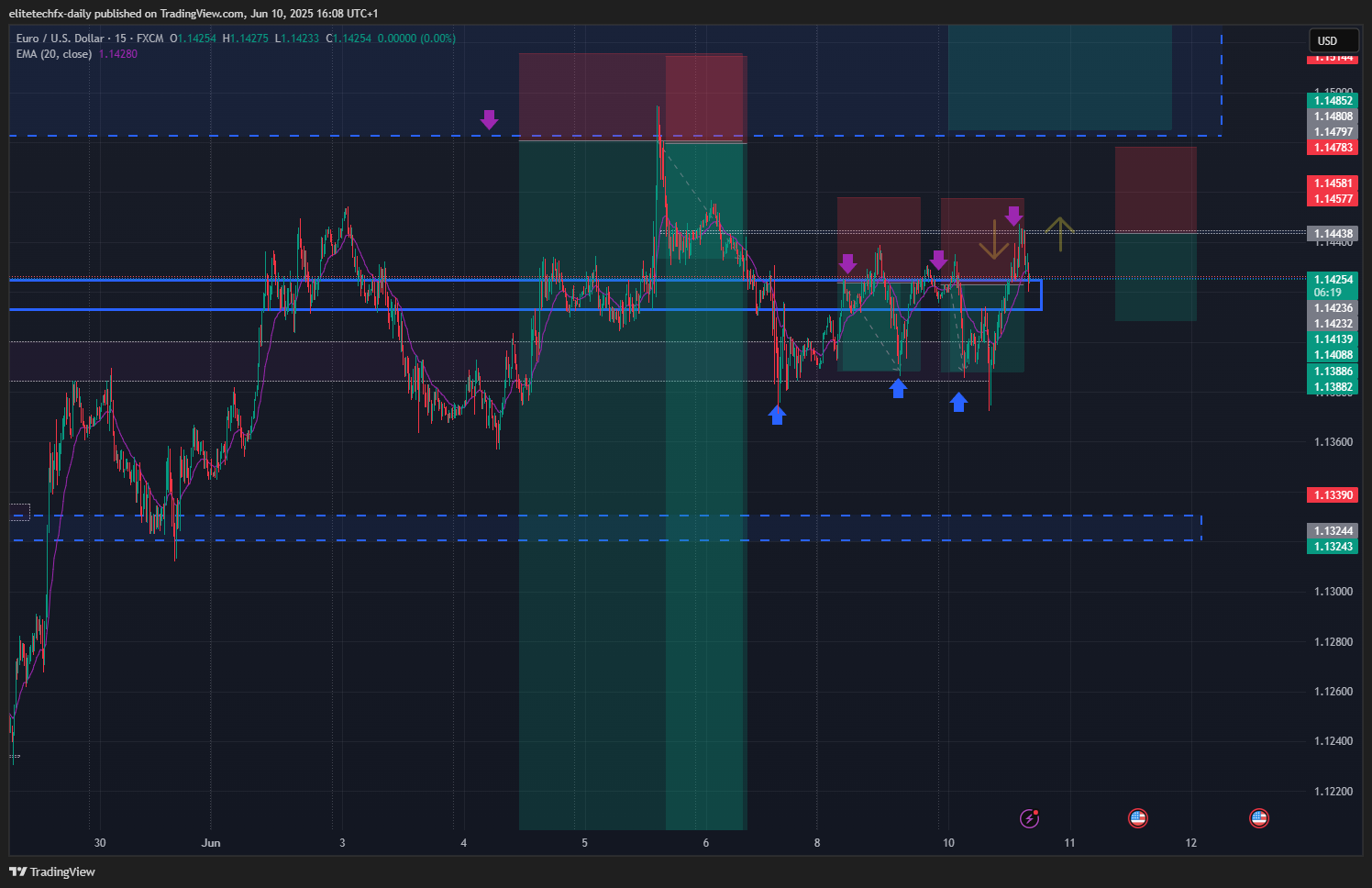Select the red 1.13390 price label
This screenshot has width=1372, height=888.
pos(1333,495)
